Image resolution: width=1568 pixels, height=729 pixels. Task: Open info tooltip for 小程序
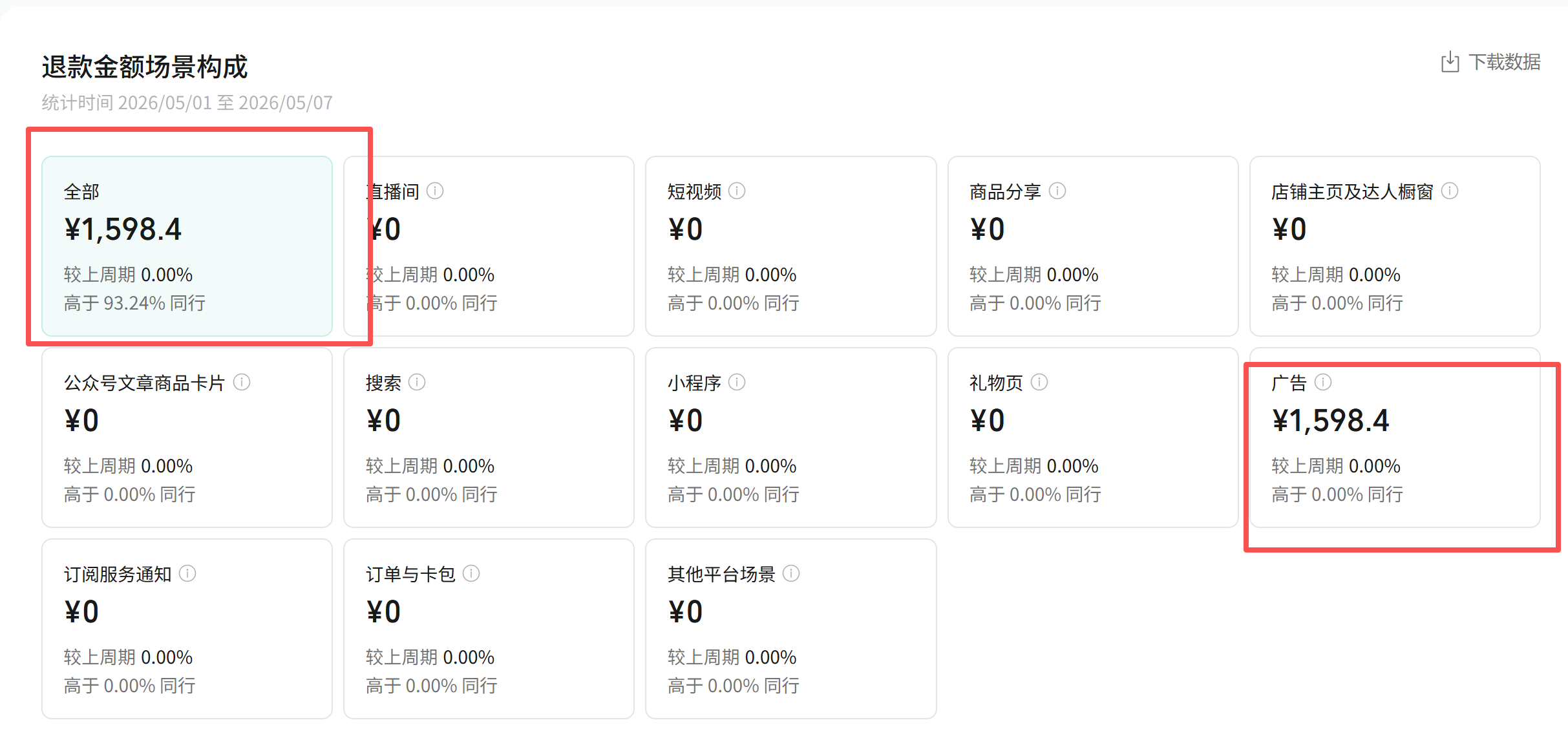pos(737,383)
